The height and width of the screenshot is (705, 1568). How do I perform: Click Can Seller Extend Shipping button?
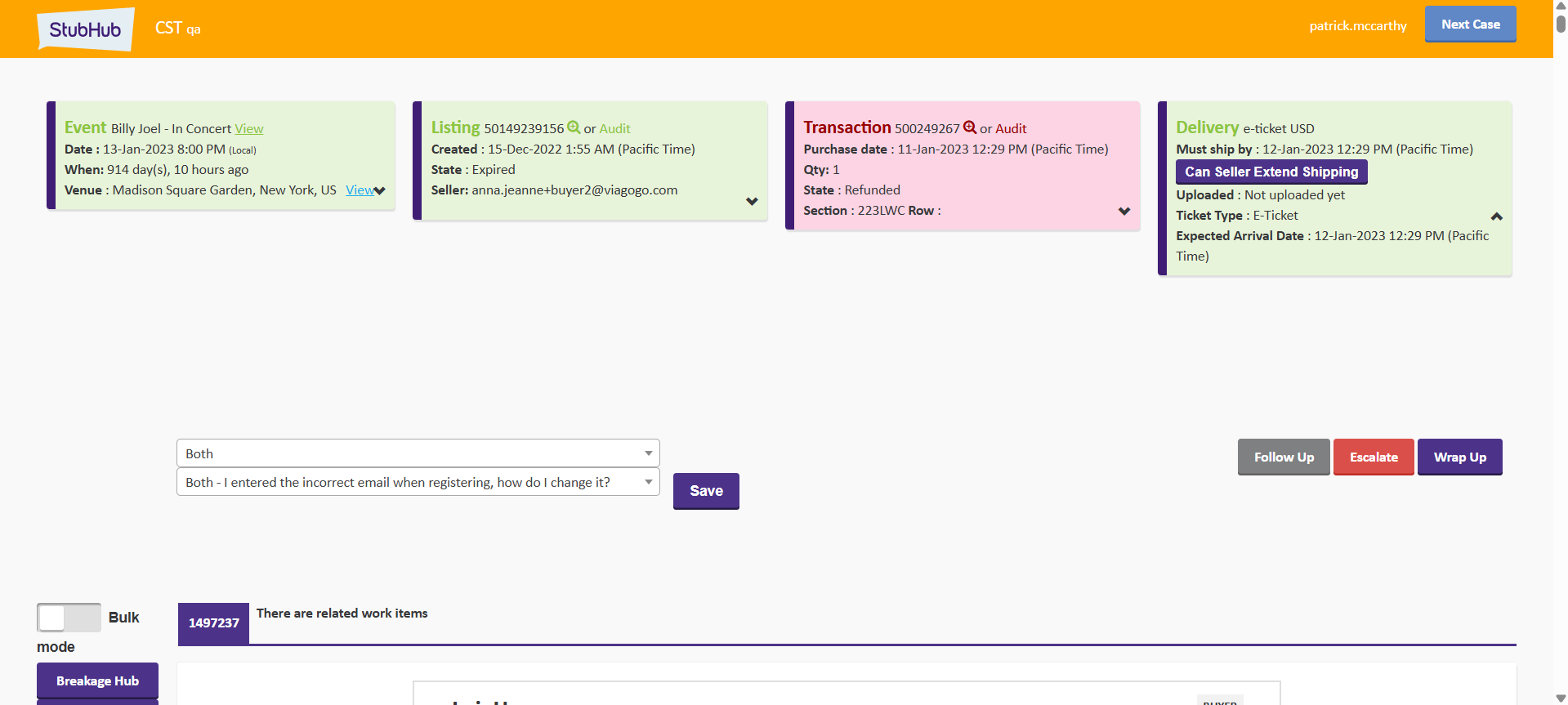pos(1271,172)
